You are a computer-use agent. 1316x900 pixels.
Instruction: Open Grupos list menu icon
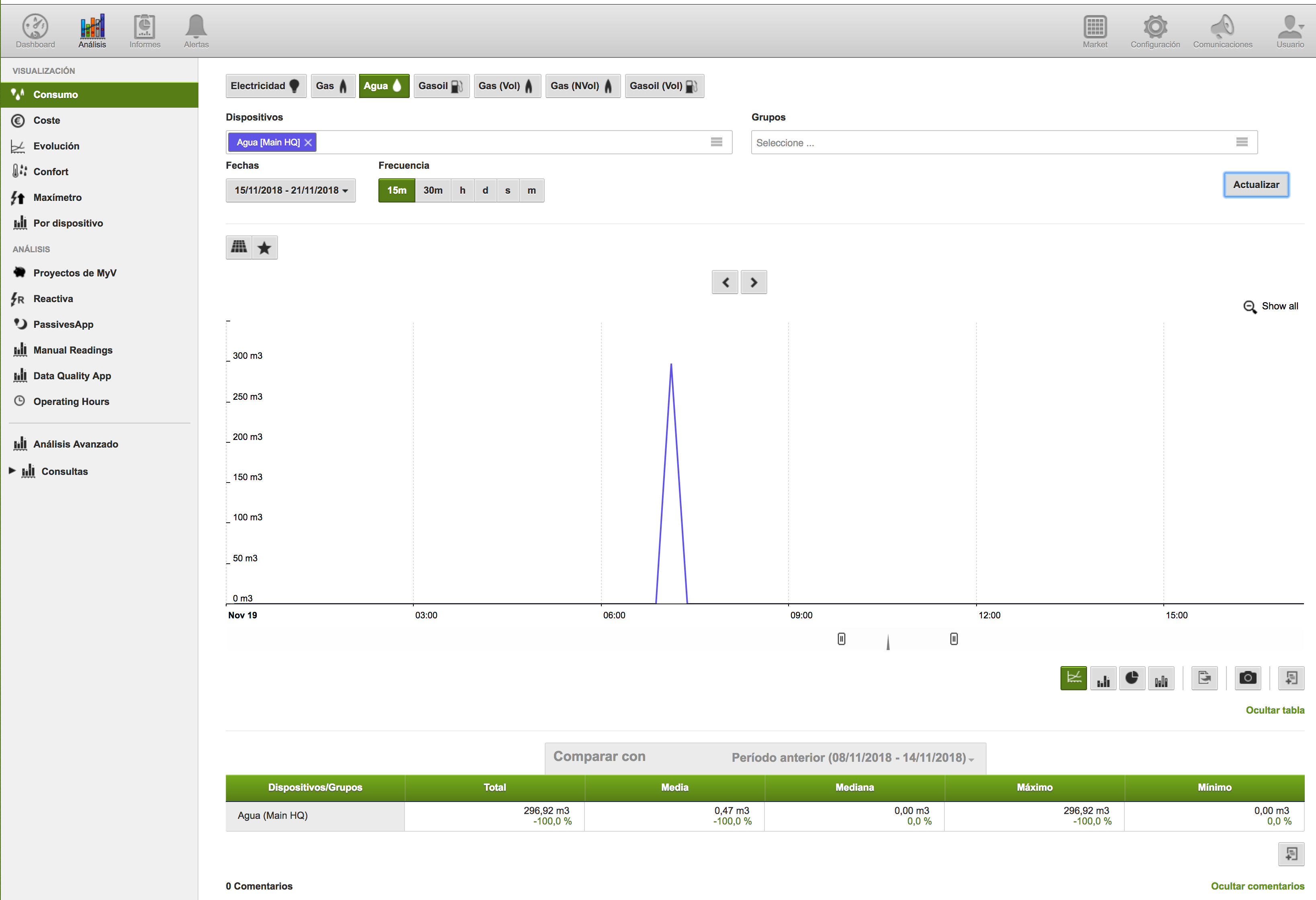[1242, 142]
